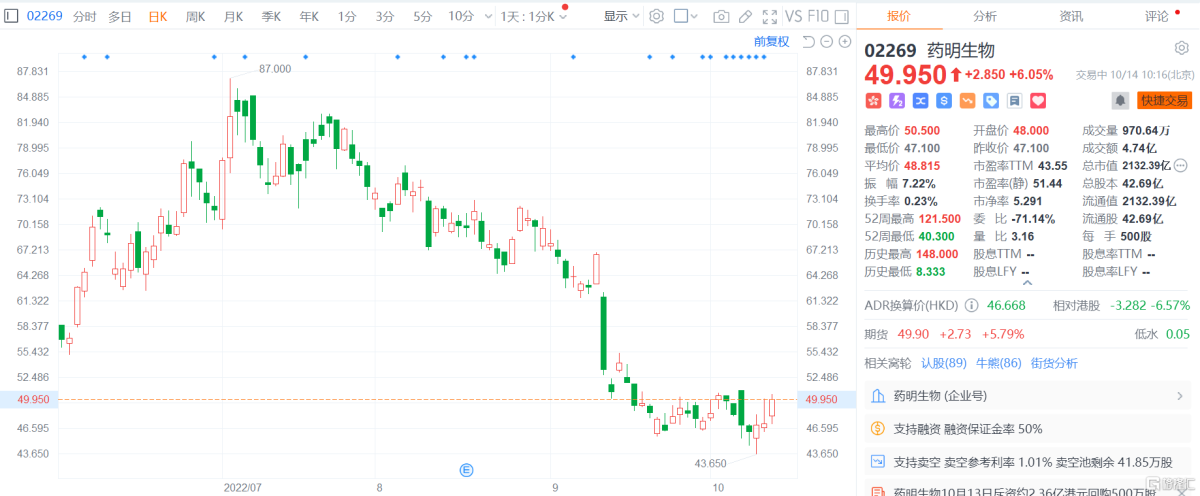Click the ADR换算价 info icon
1200x496 pixels.
tap(971, 306)
